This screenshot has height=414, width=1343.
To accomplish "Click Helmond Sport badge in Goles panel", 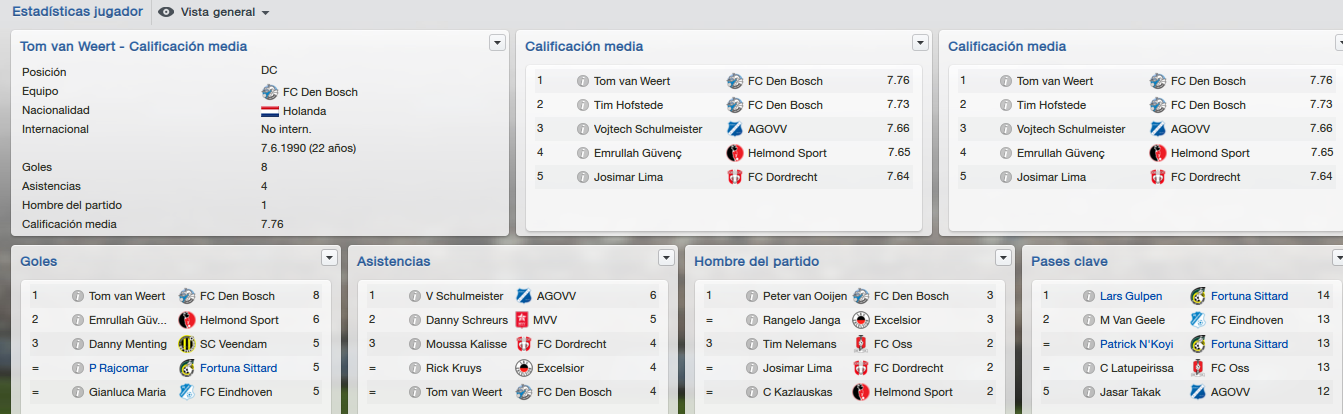I will (186, 320).
